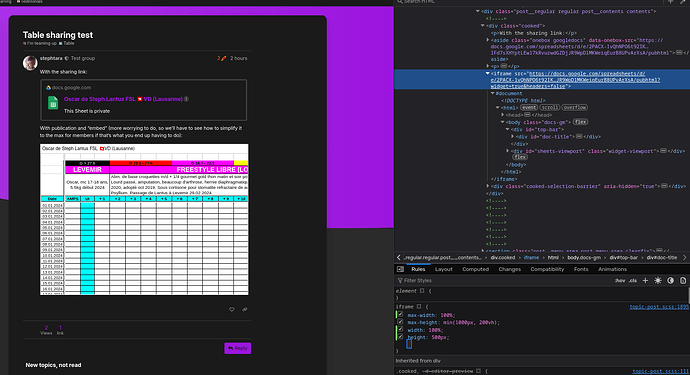690x375 pixels.
Task: Click the scroll badge on html element
Action: point(550,107)
